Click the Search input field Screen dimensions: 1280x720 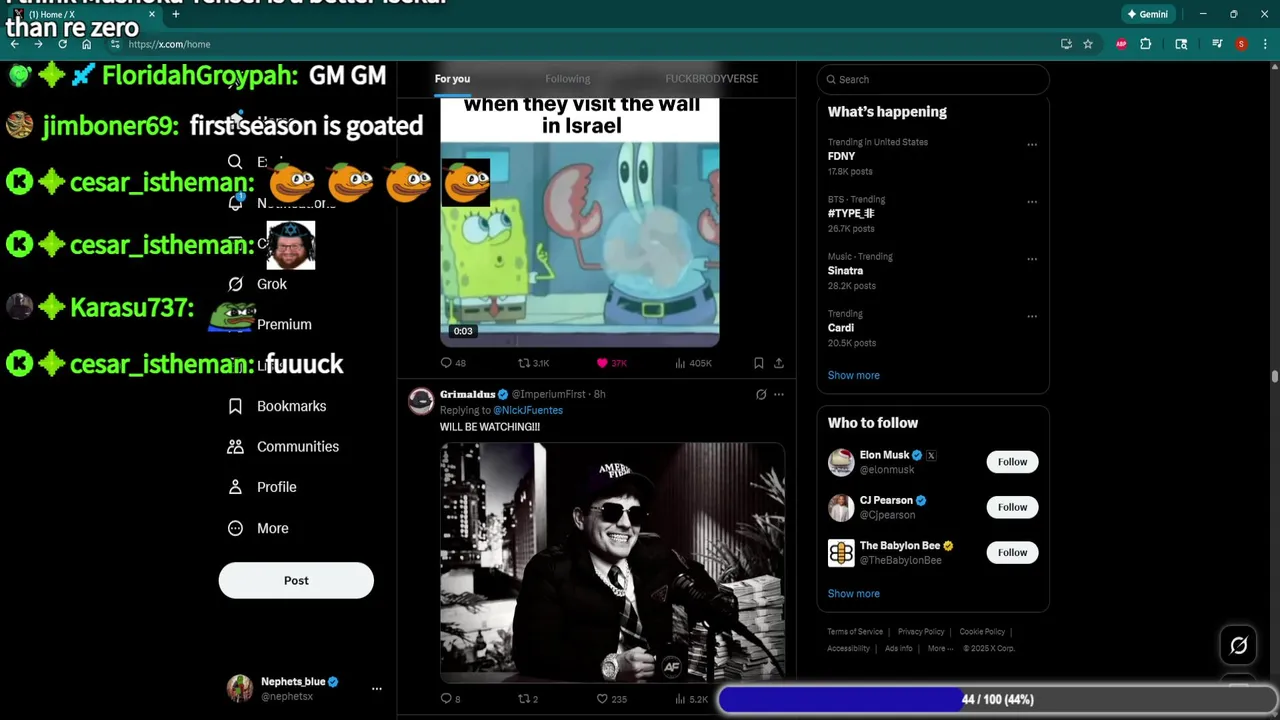coord(933,79)
